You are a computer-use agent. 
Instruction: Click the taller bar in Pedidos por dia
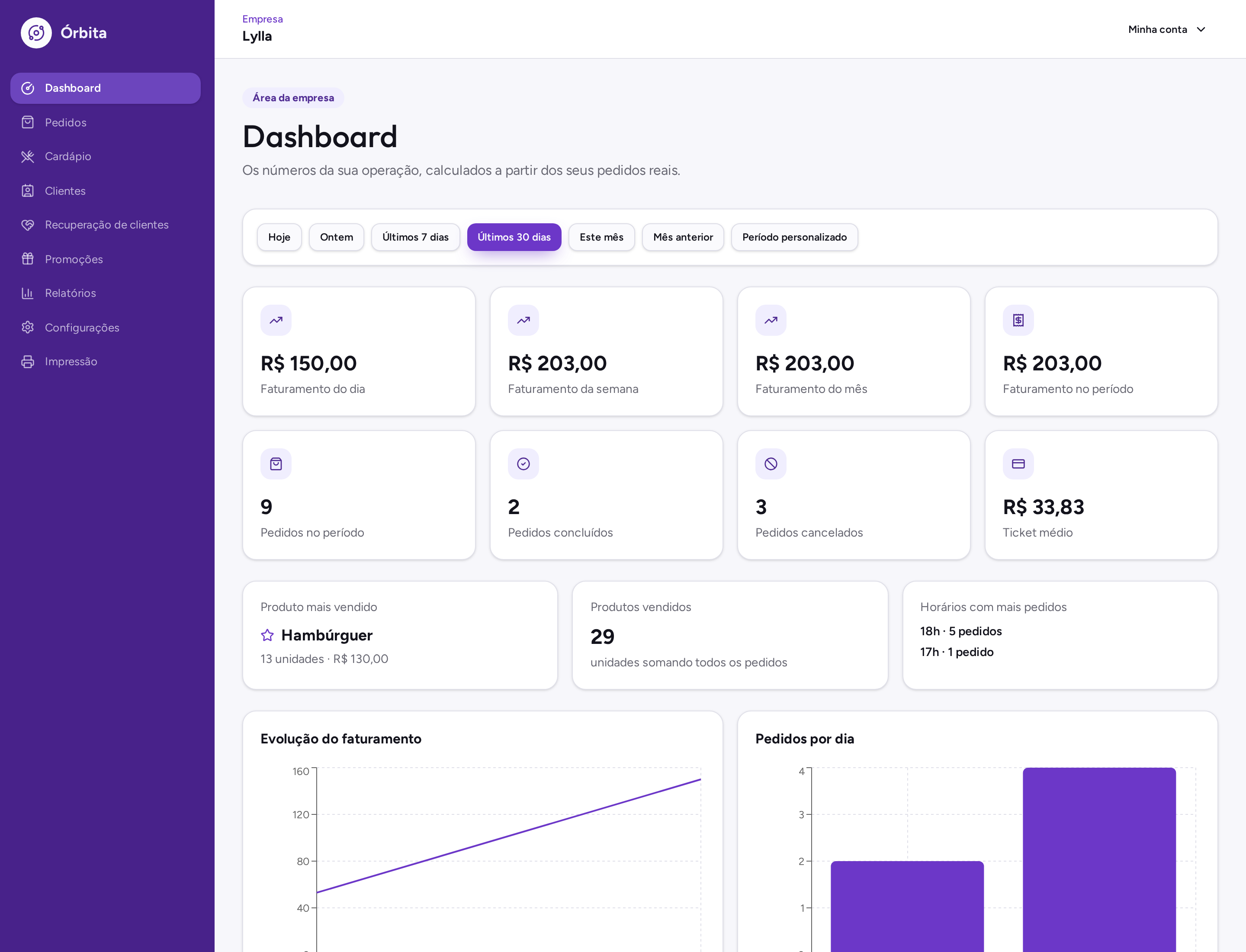tap(1099, 860)
